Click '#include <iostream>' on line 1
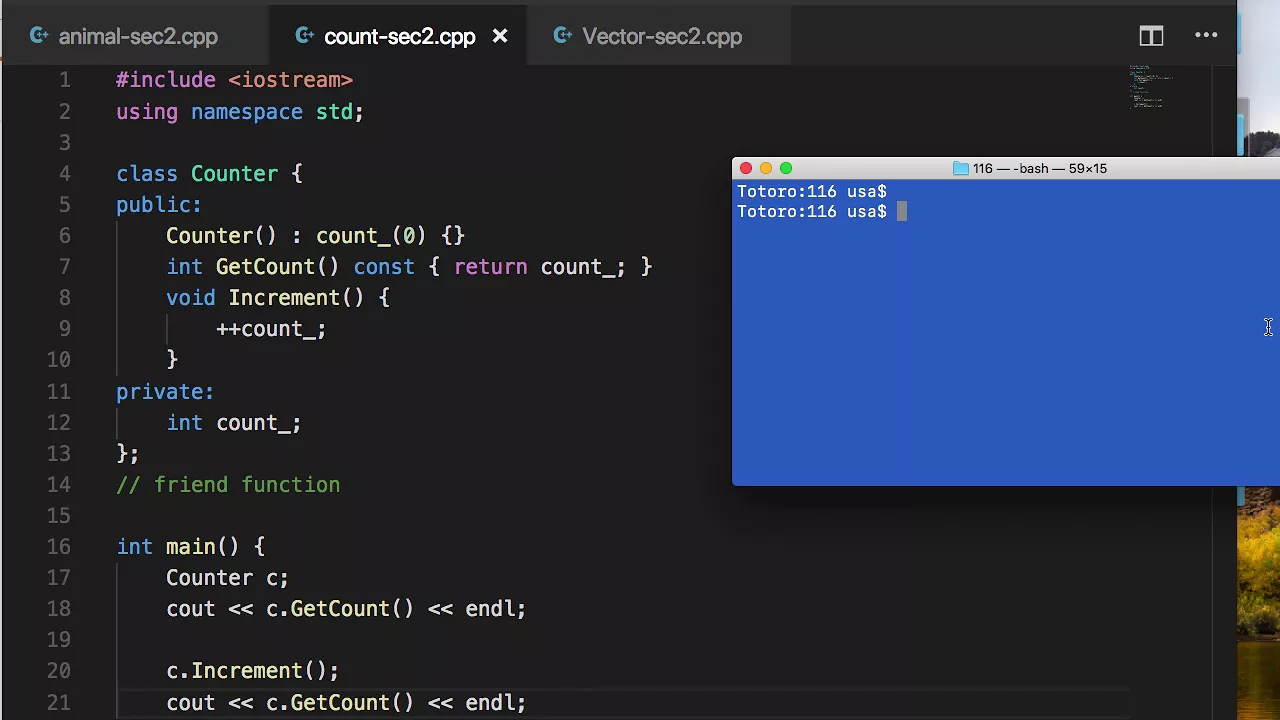Image resolution: width=1280 pixels, height=720 pixels. (234, 80)
